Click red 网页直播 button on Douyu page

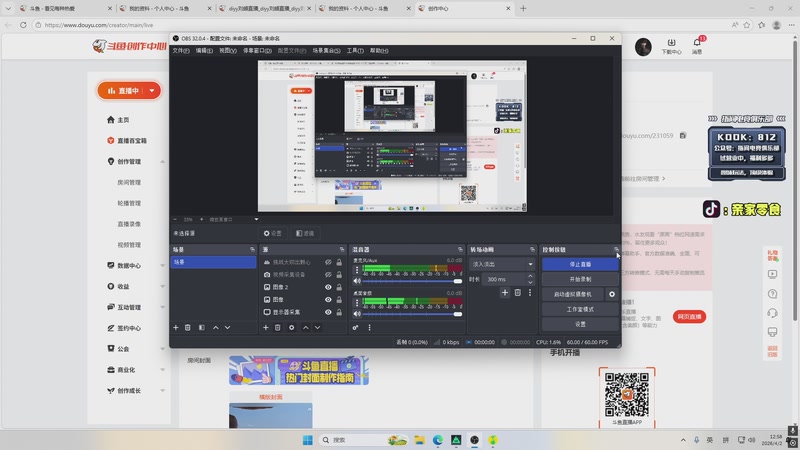click(x=689, y=317)
